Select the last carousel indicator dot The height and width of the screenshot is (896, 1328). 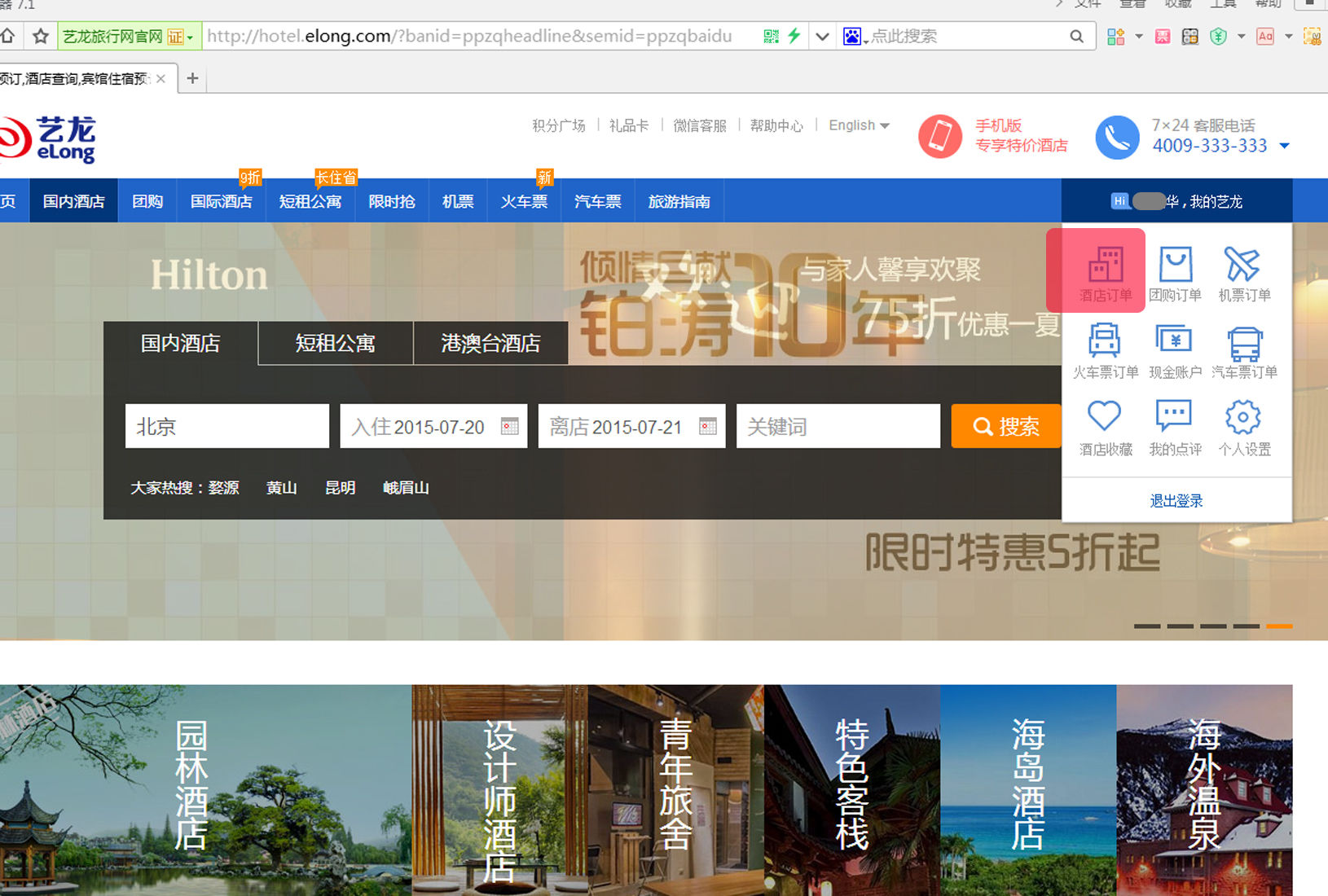(1278, 627)
